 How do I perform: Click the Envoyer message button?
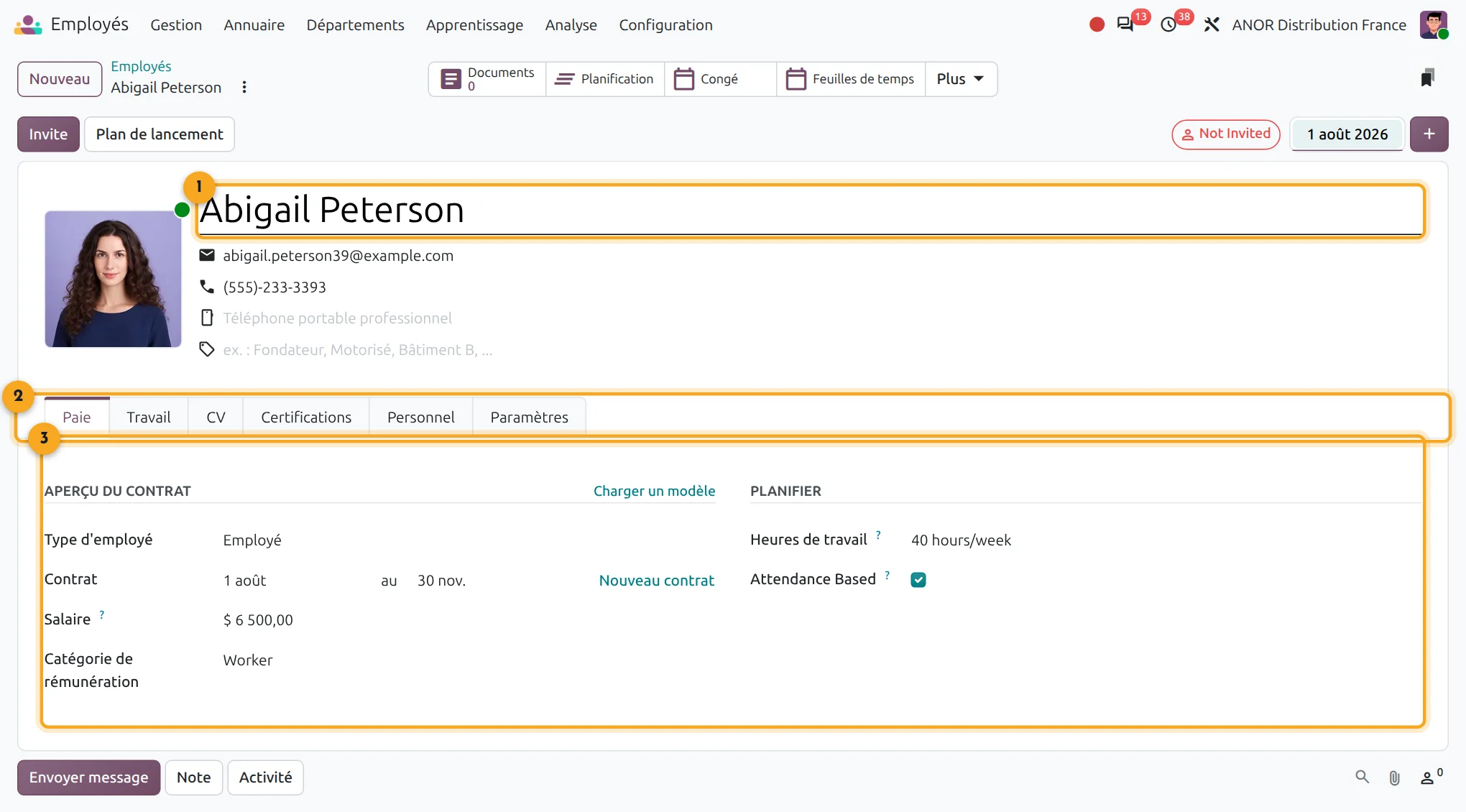click(88, 778)
